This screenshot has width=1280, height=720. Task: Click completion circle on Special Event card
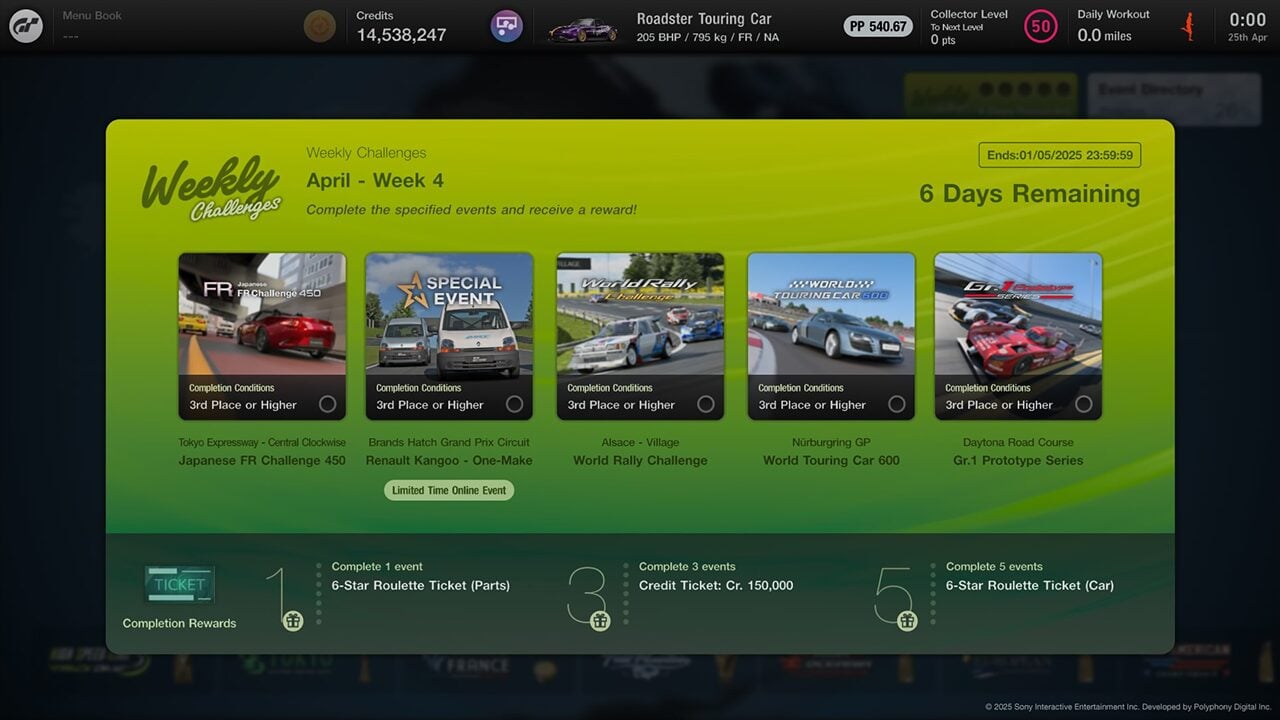pos(514,404)
